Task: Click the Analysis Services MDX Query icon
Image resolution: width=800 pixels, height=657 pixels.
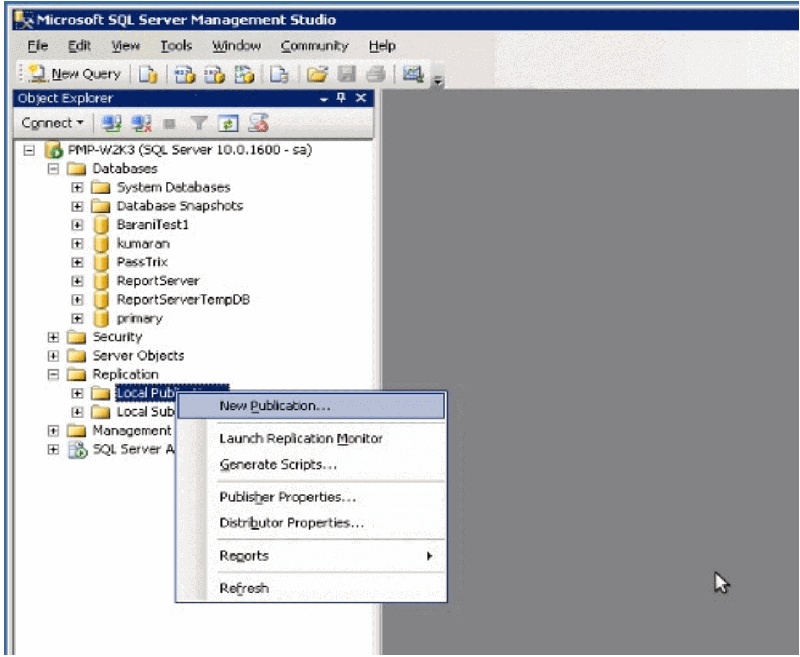Action: click(x=185, y=74)
